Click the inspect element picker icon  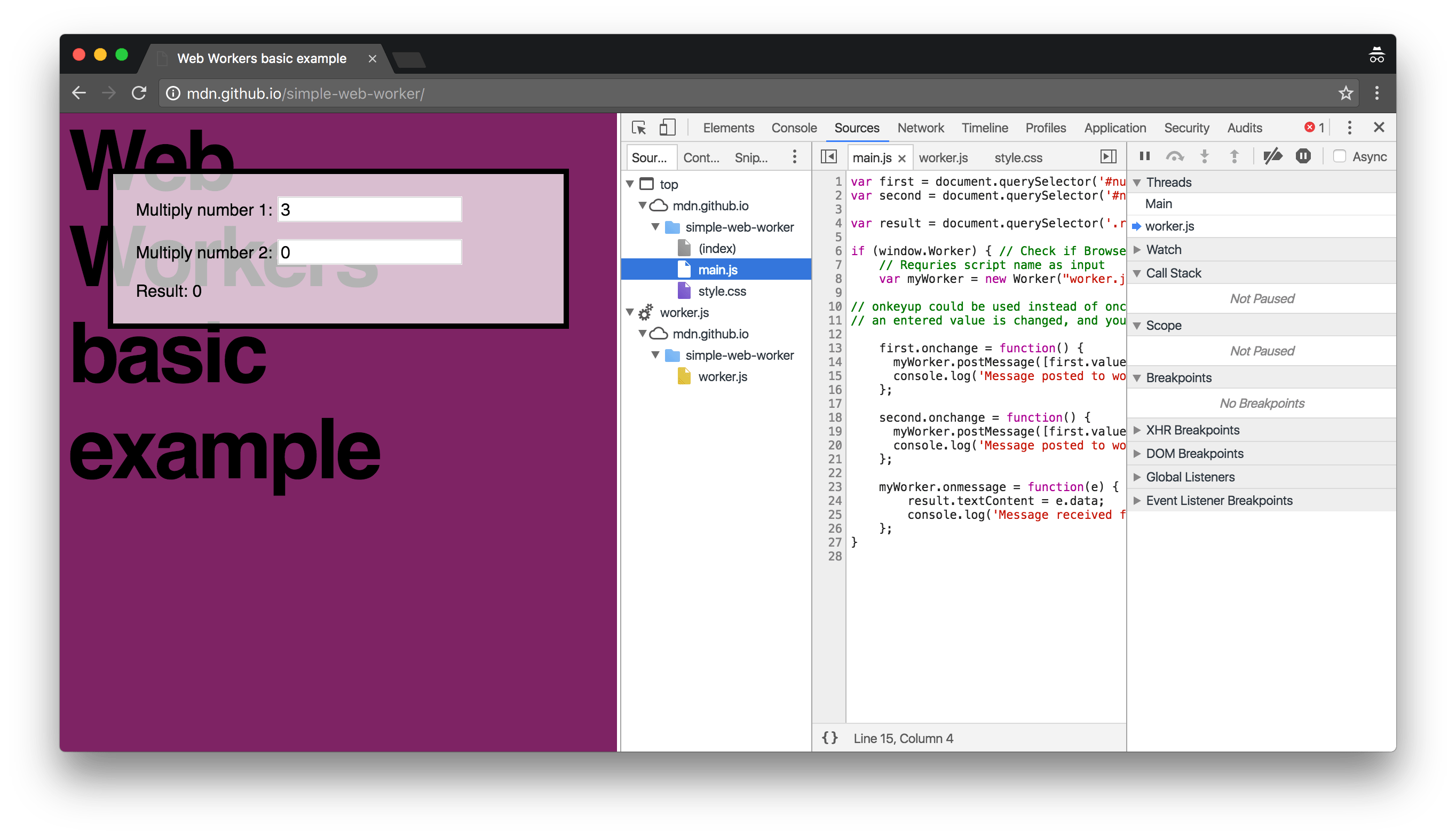pyautogui.click(x=638, y=128)
